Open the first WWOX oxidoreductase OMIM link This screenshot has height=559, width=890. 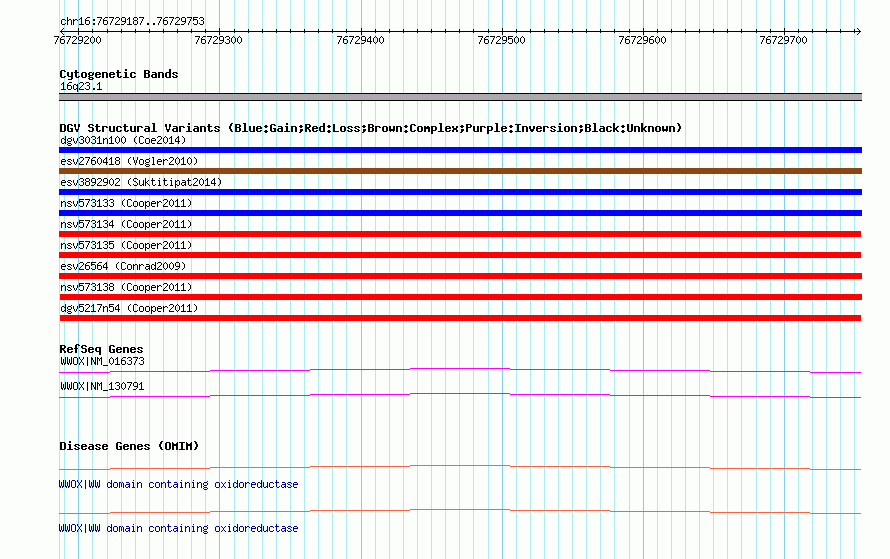tap(178, 484)
